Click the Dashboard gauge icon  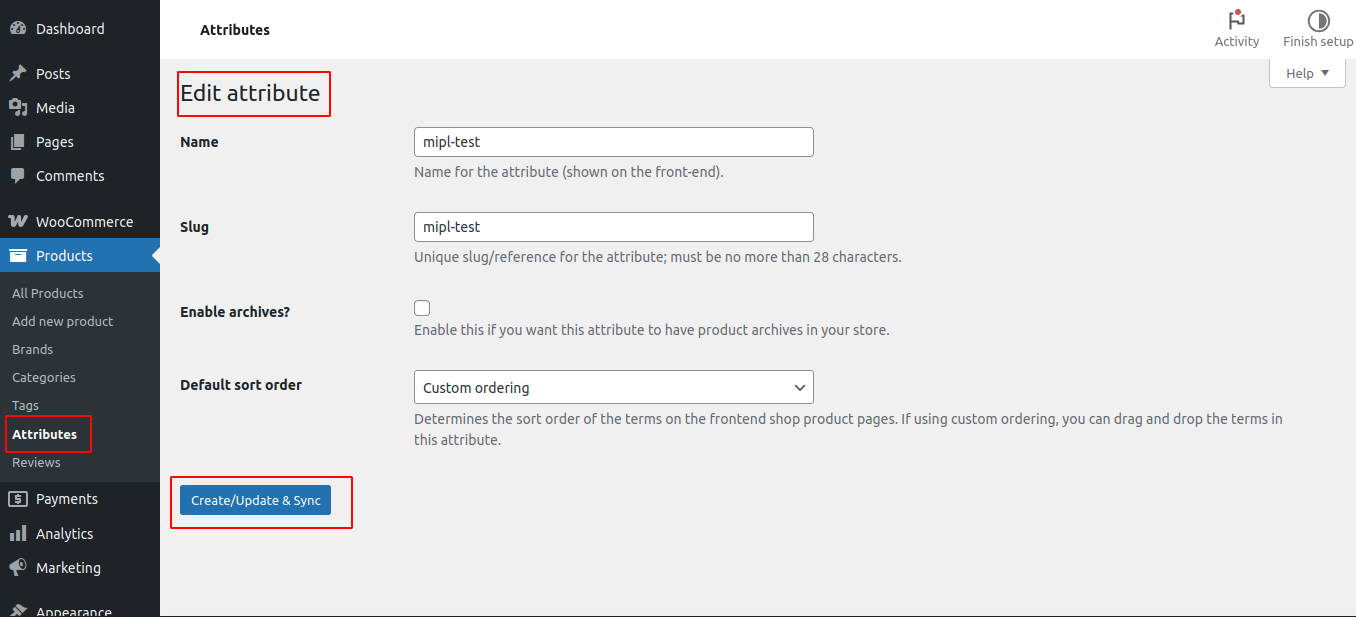tap(18, 29)
